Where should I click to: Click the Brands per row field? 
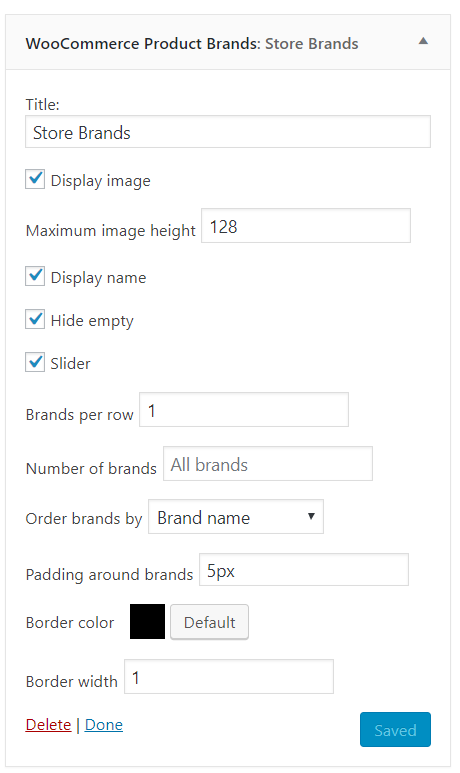pyautogui.click(x=244, y=410)
